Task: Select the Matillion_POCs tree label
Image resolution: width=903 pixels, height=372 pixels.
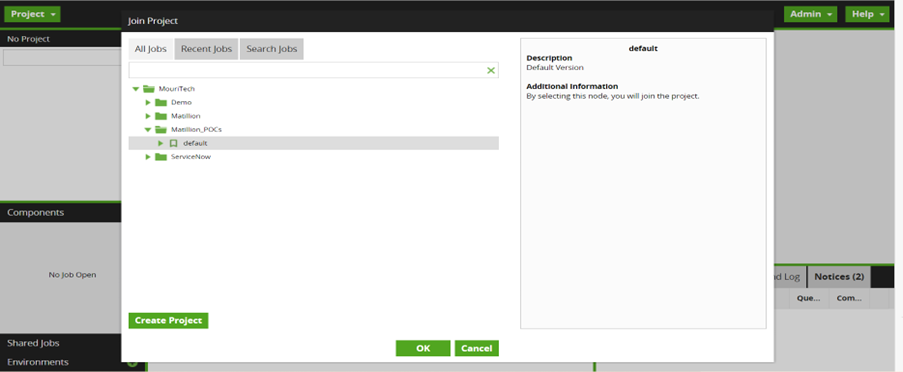Action: click(x=196, y=130)
